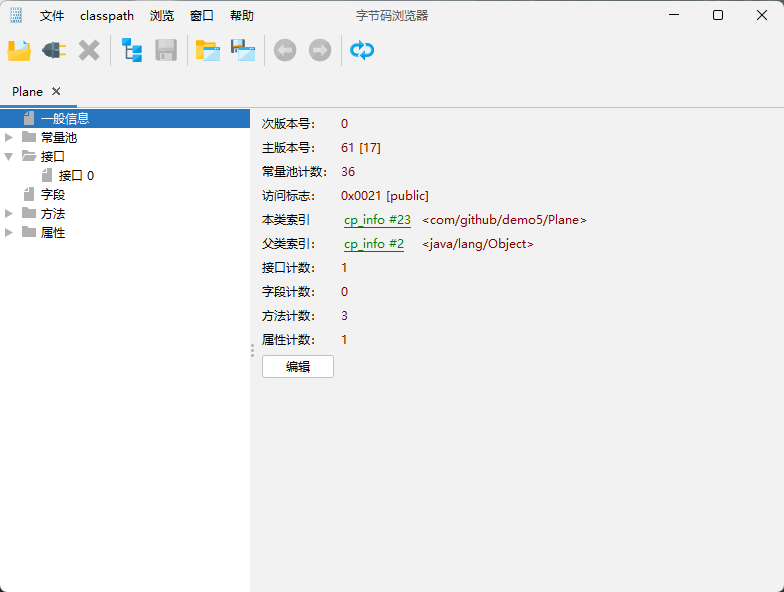This screenshot has width=784, height=592.
Task: Expand the 方法 tree node
Action: click(x=9, y=213)
